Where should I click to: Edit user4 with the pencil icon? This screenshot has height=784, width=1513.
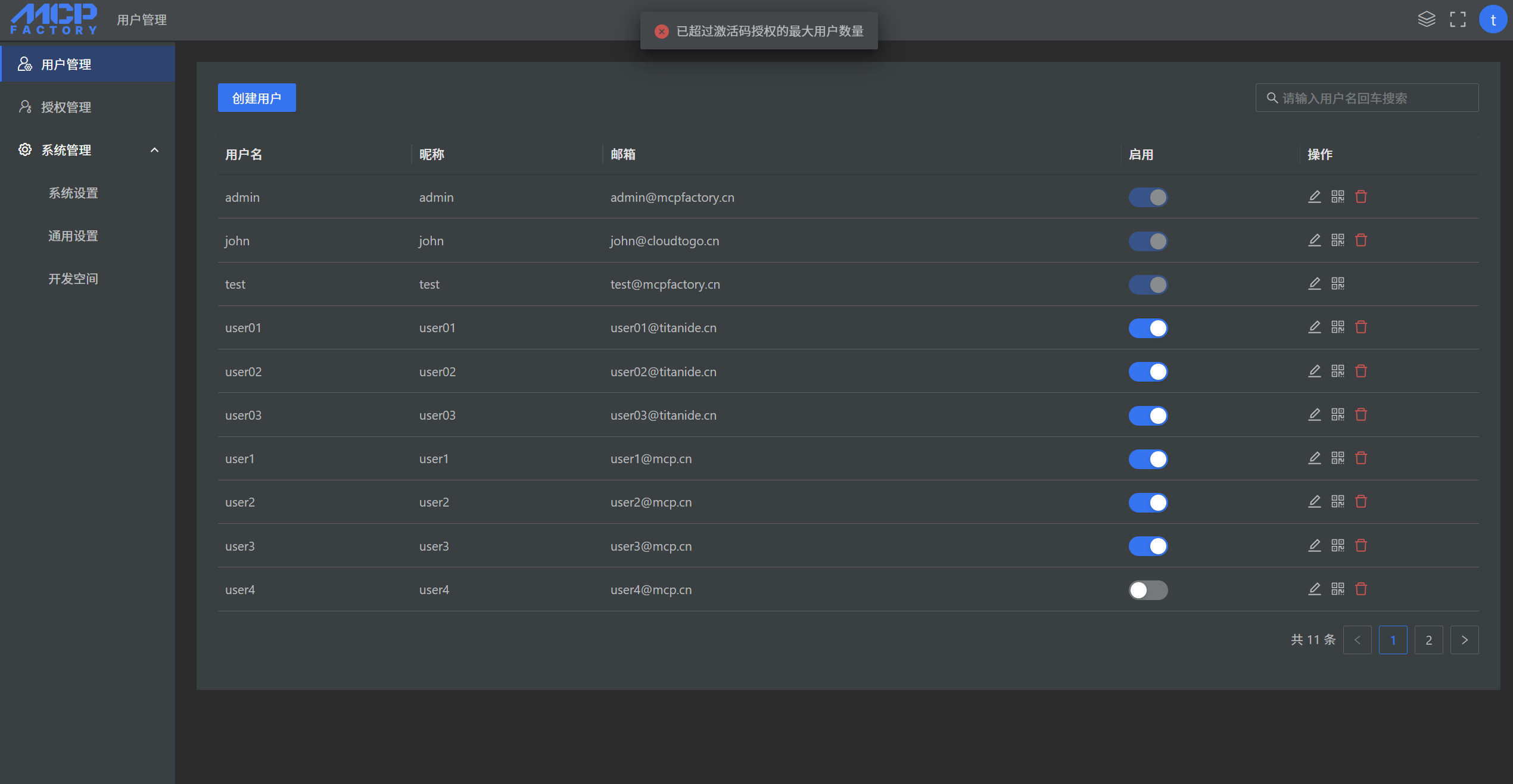tap(1314, 589)
